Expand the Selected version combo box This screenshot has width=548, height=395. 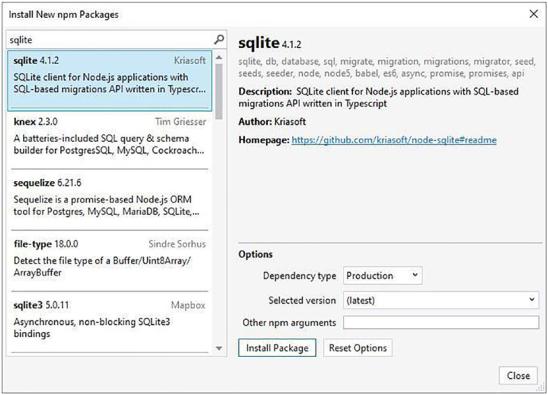[x=441, y=300]
